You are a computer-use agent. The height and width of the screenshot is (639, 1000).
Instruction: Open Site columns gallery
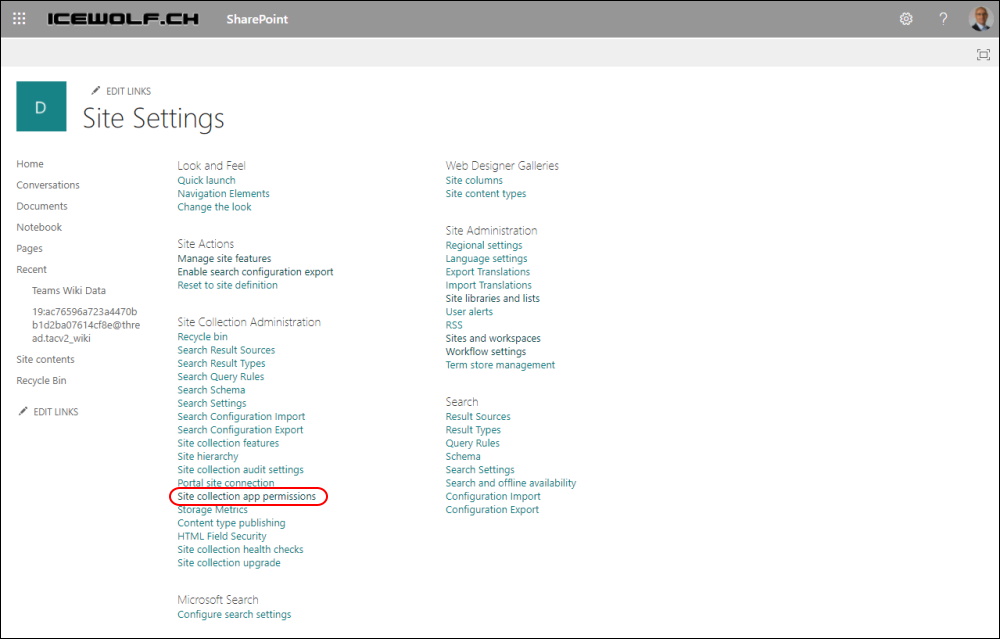coord(474,180)
